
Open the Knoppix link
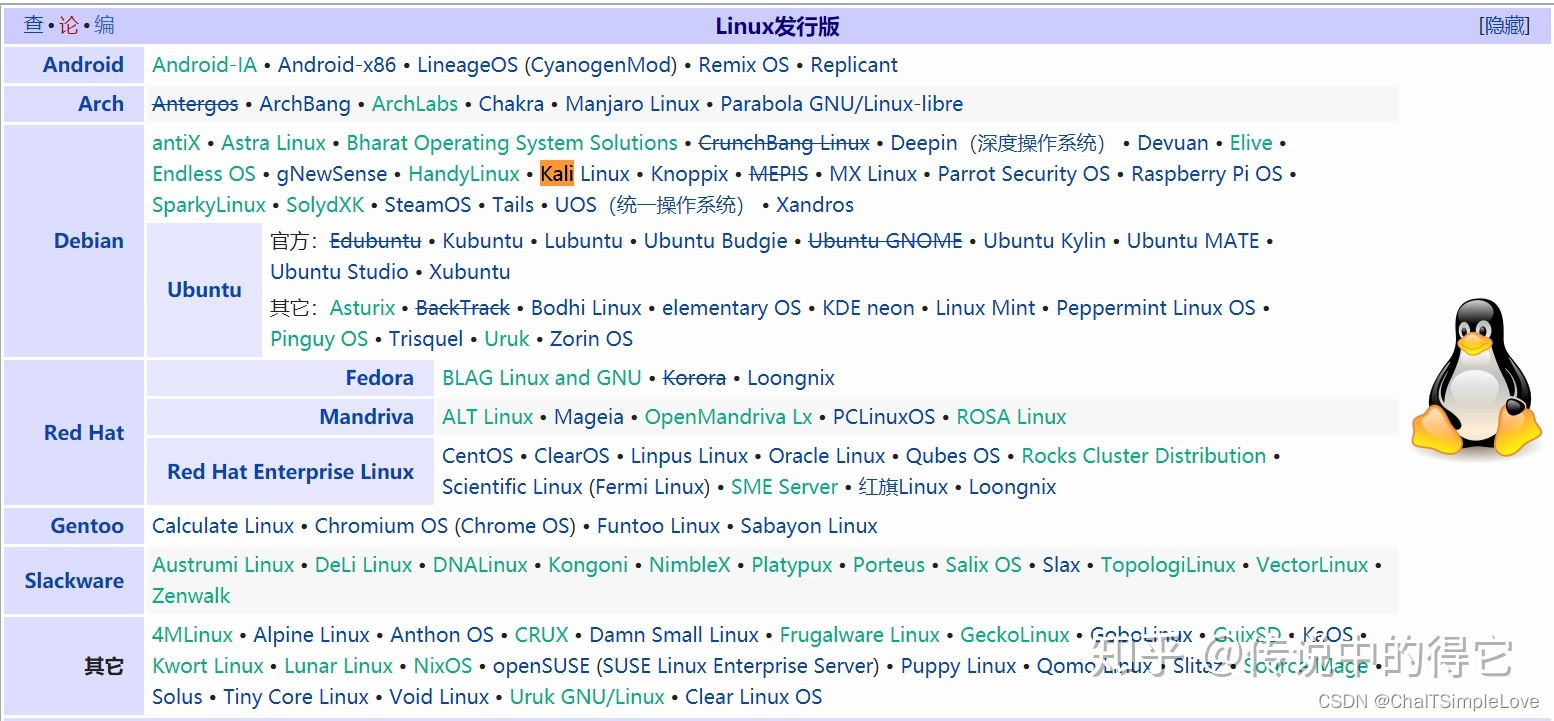pyautogui.click(x=689, y=174)
